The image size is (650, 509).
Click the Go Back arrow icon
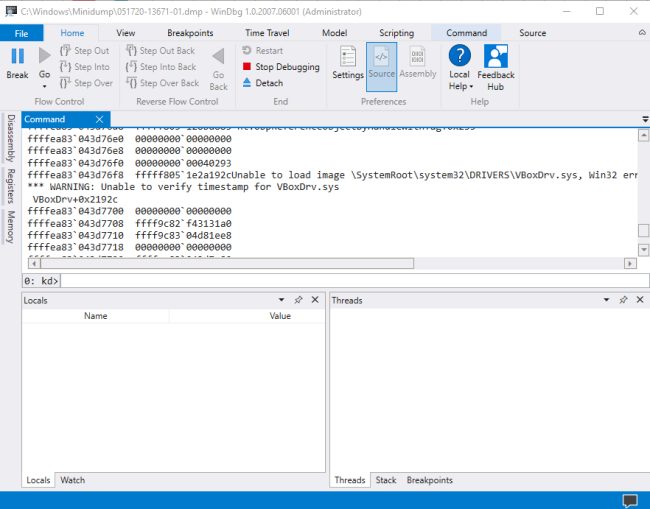click(218, 56)
